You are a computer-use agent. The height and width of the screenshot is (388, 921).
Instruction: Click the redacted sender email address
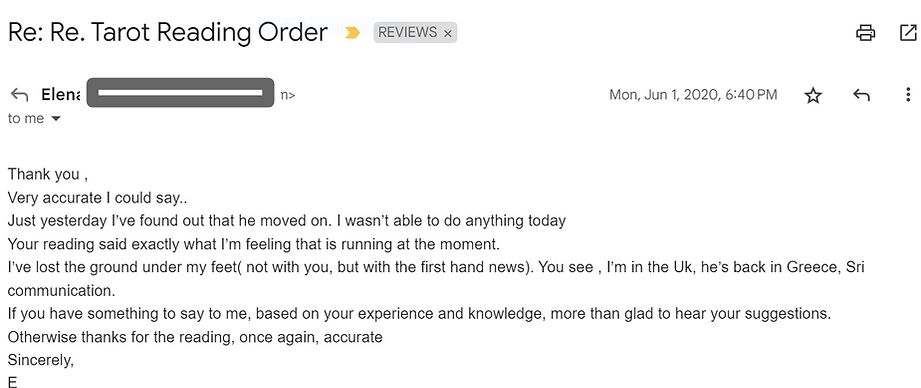point(180,93)
